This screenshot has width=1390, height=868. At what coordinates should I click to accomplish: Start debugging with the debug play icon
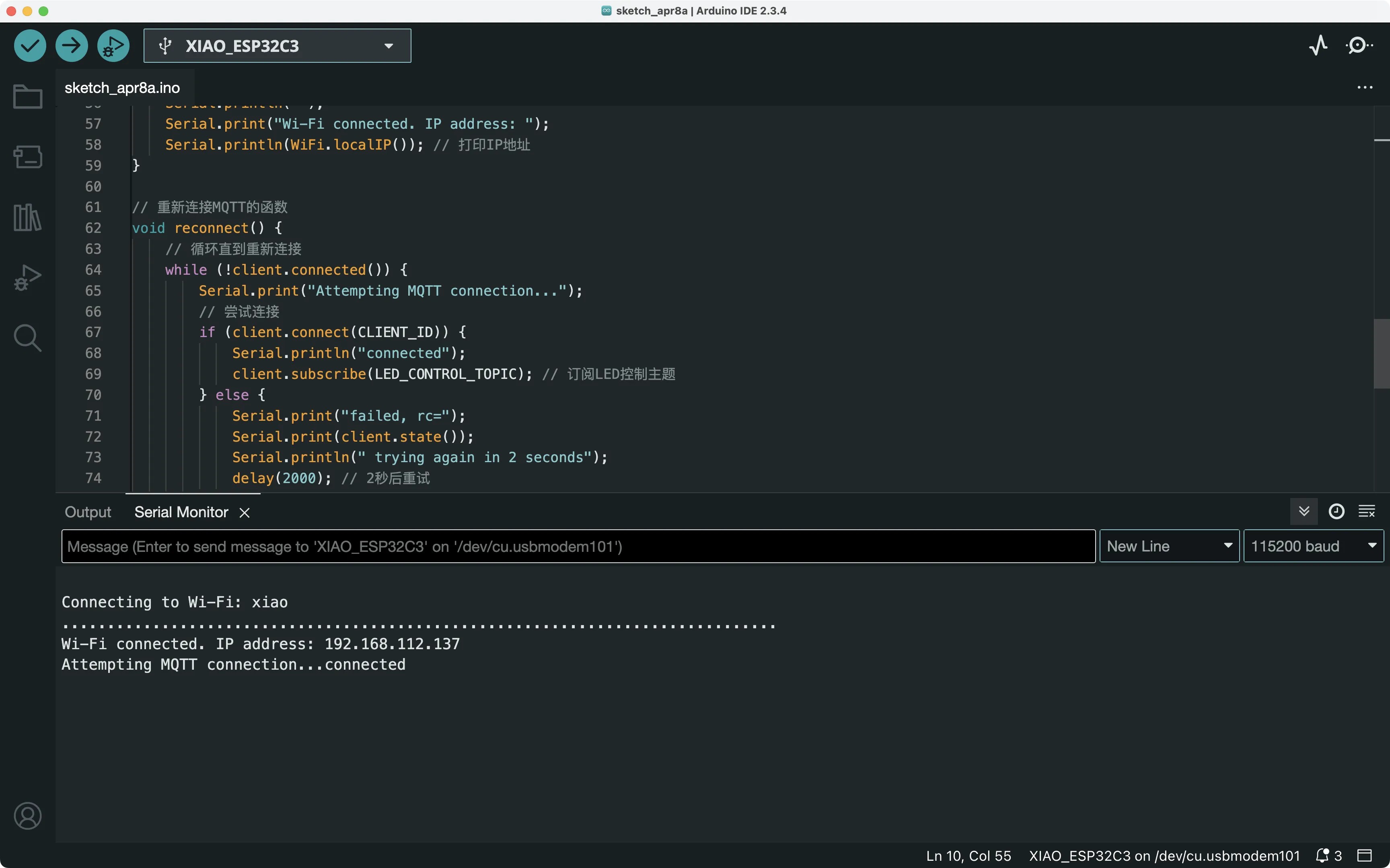[x=113, y=45]
